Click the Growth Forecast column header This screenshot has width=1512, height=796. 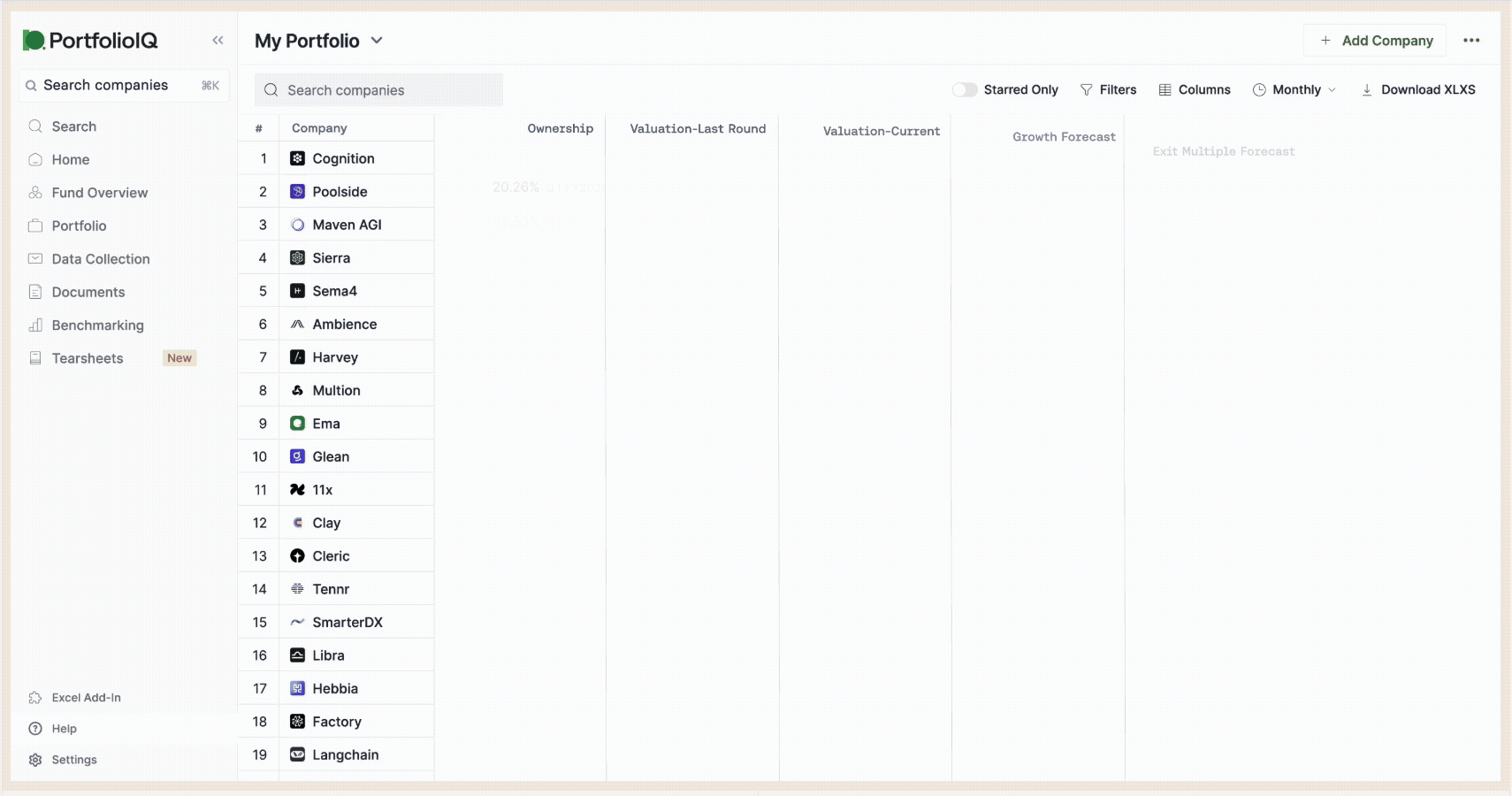coord(1064,137)
